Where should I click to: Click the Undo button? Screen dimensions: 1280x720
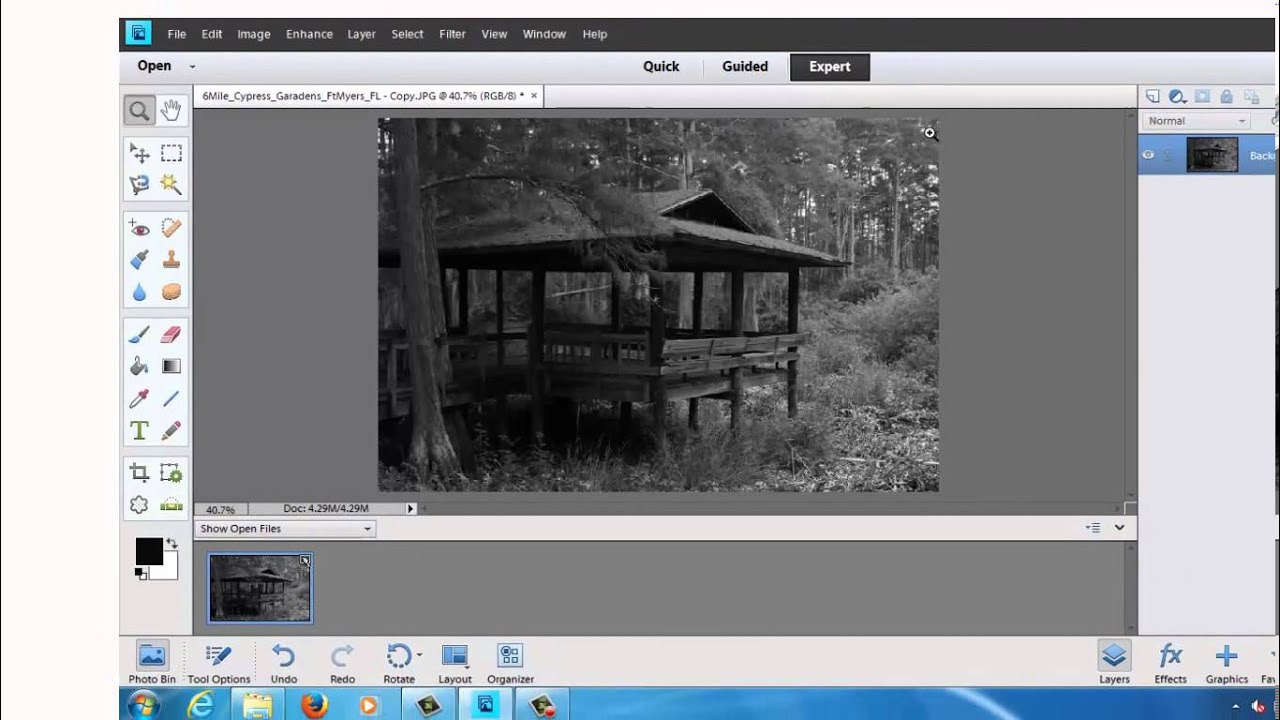tap(284, 663)
